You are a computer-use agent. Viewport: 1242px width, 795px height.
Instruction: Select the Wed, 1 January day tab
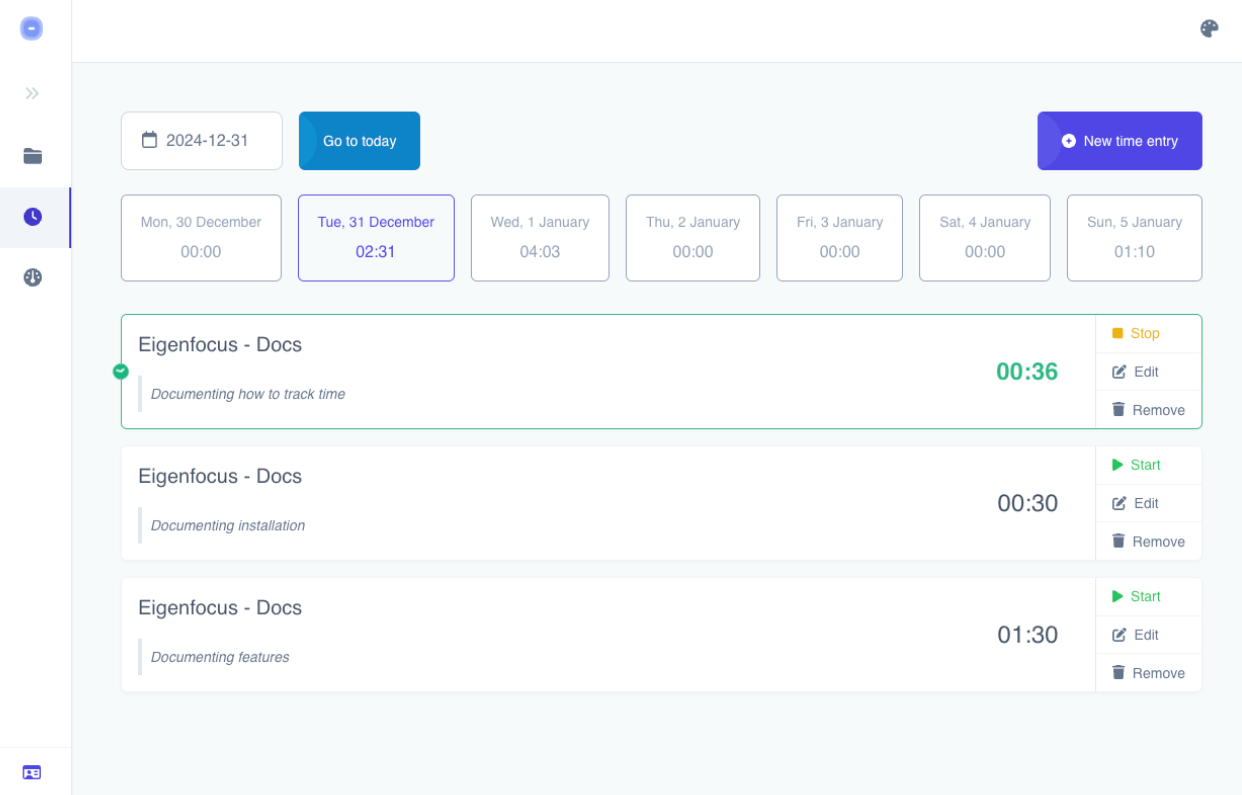coord(540,238)
